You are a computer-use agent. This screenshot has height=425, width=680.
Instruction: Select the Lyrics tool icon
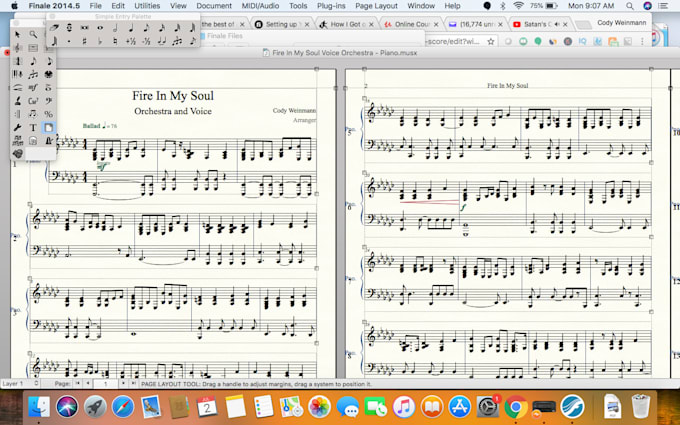point(18,101)
